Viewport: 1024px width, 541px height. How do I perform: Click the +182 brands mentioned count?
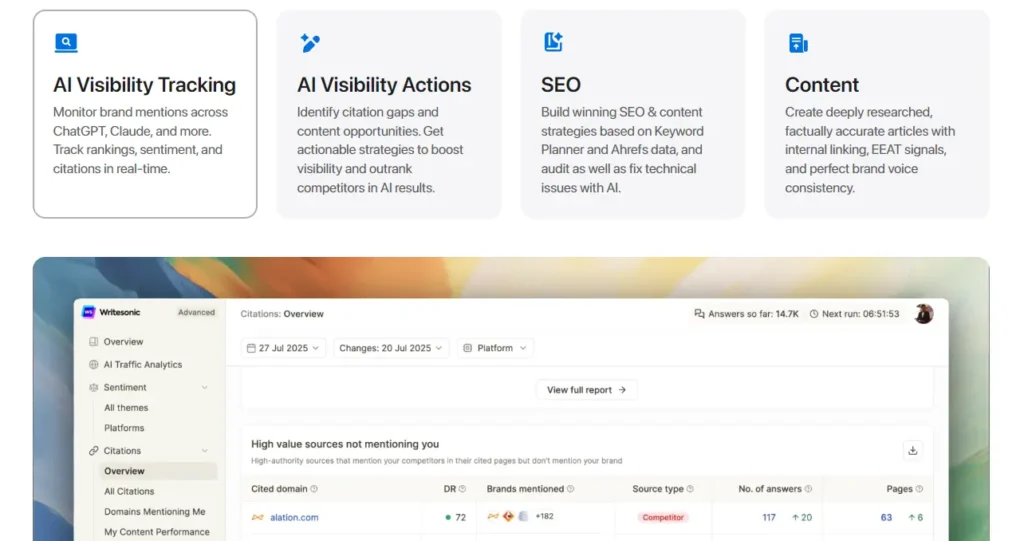545,516
